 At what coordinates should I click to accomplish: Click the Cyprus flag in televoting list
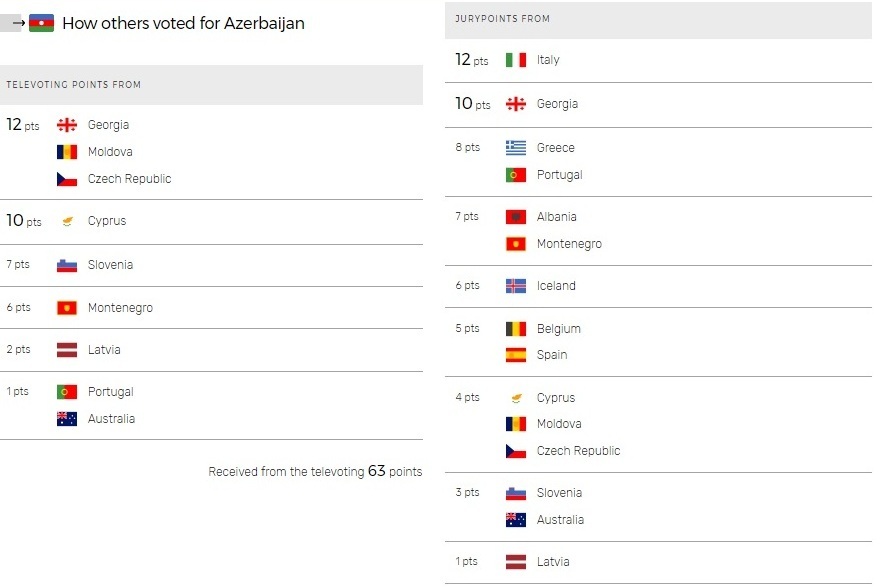(x=67, y=221)
